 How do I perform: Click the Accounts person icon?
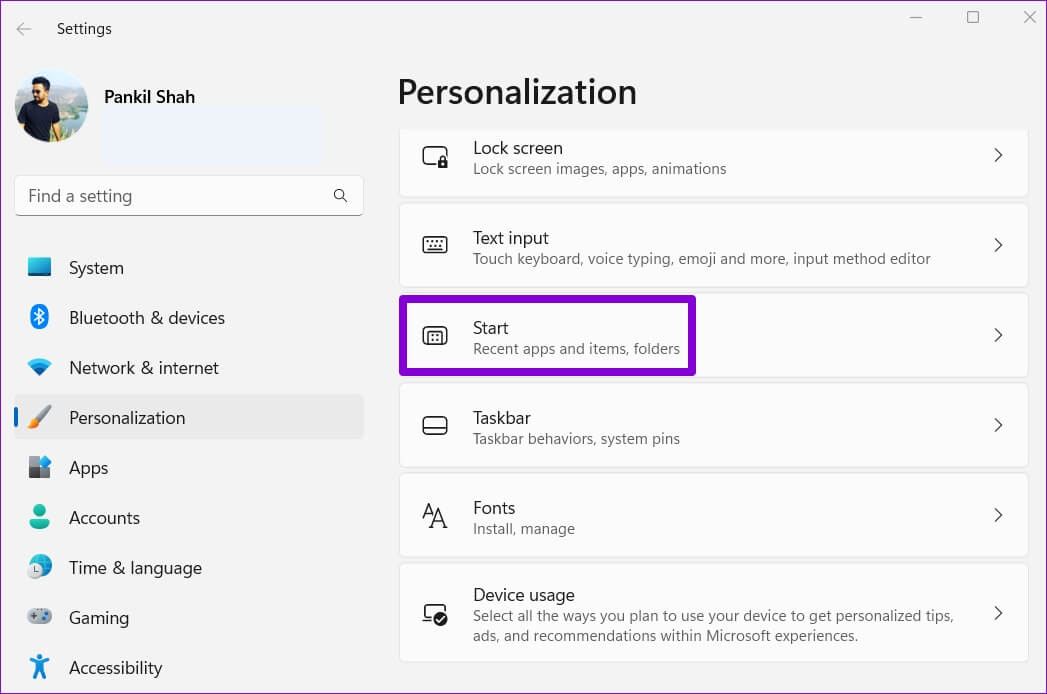(x=39, y=517)
